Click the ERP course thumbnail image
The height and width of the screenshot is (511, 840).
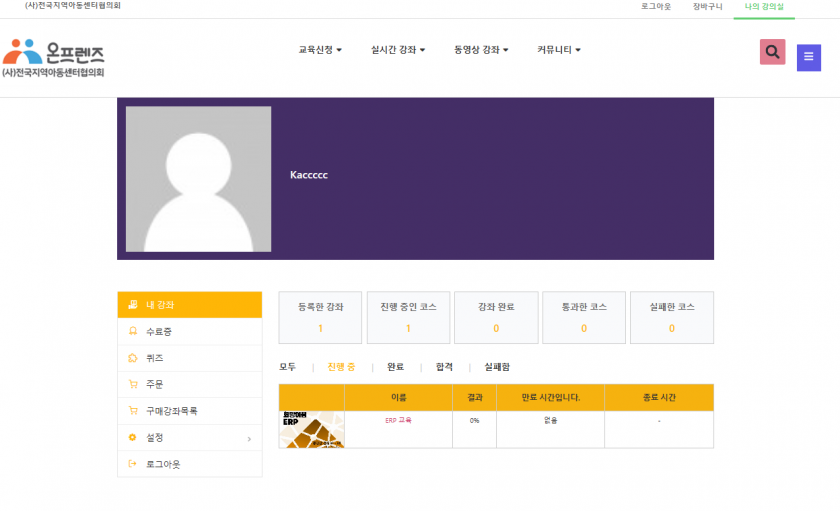pyautogui.click(x=312, y=430)
